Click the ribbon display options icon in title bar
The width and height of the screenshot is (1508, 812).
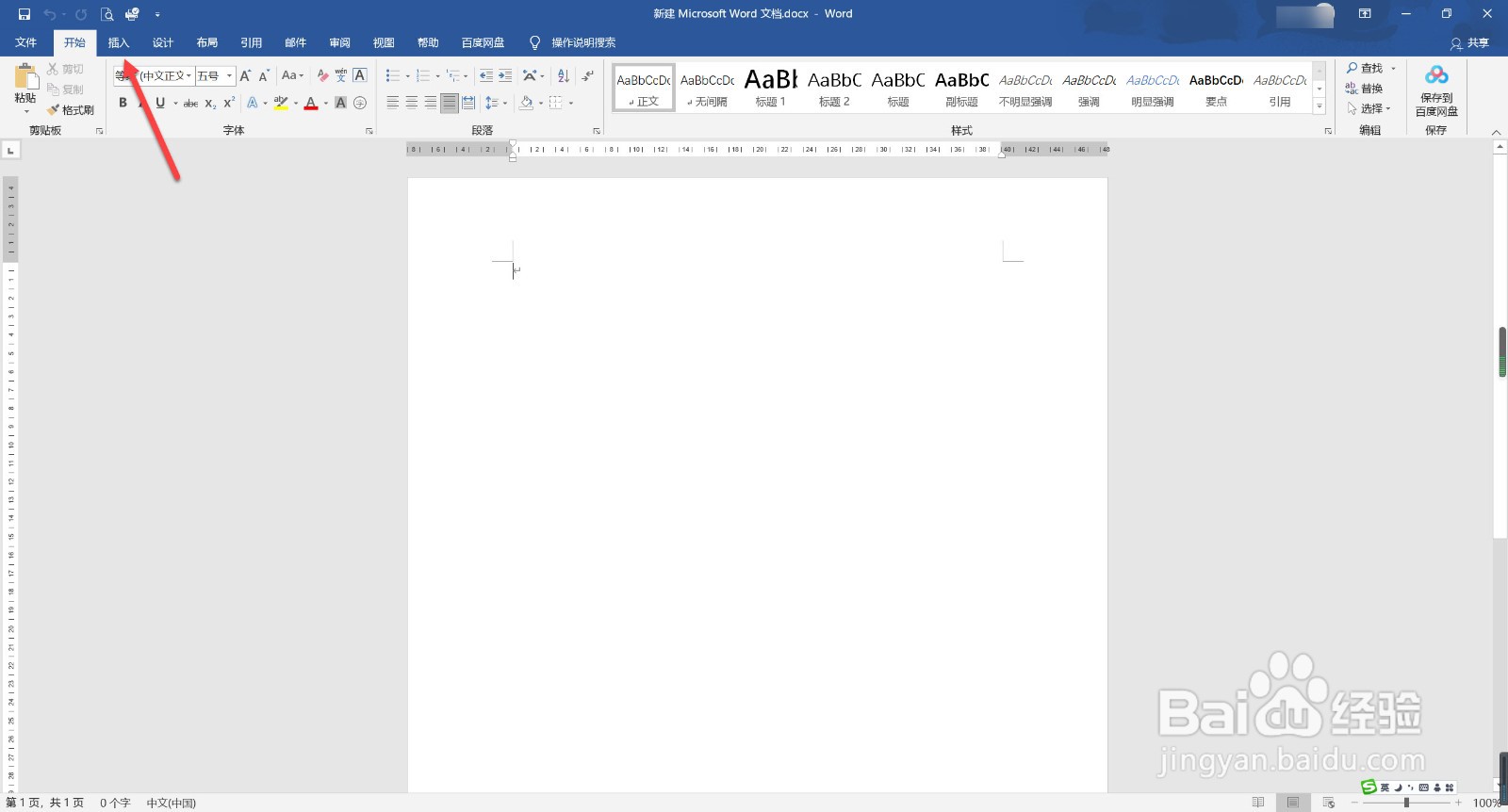pyautogui.click(x=1364, y=14)
